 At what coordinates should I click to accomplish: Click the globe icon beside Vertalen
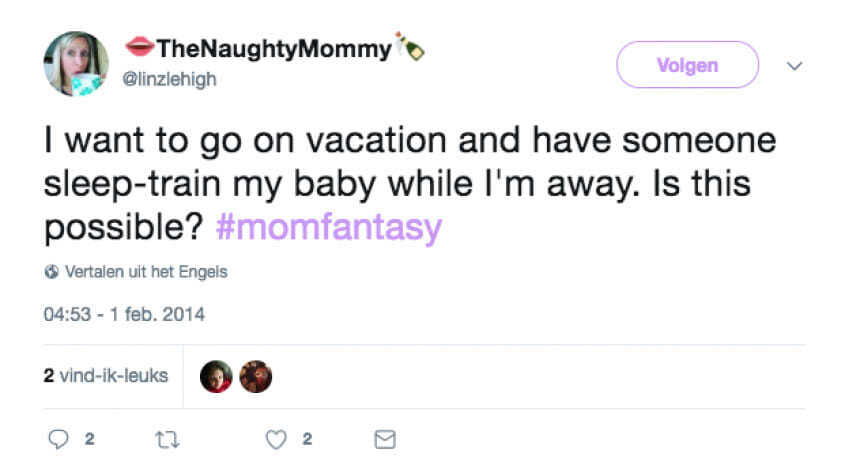(x=51, y=272)
